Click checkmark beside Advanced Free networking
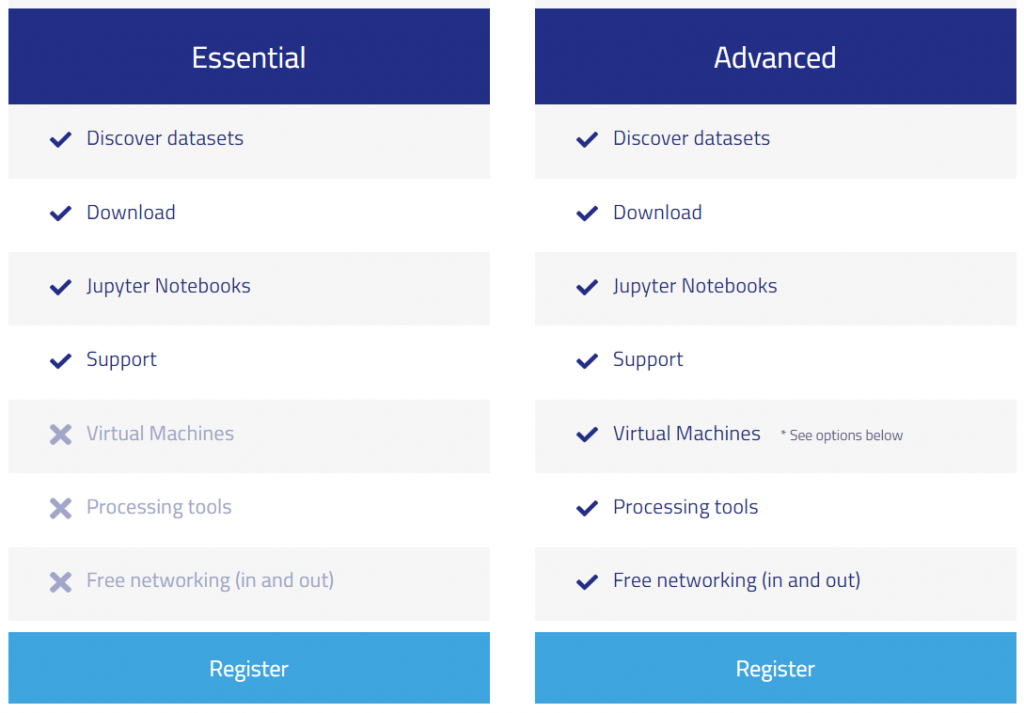The height and width of the screenshot is (713, 1024). [x=587, y=581]
